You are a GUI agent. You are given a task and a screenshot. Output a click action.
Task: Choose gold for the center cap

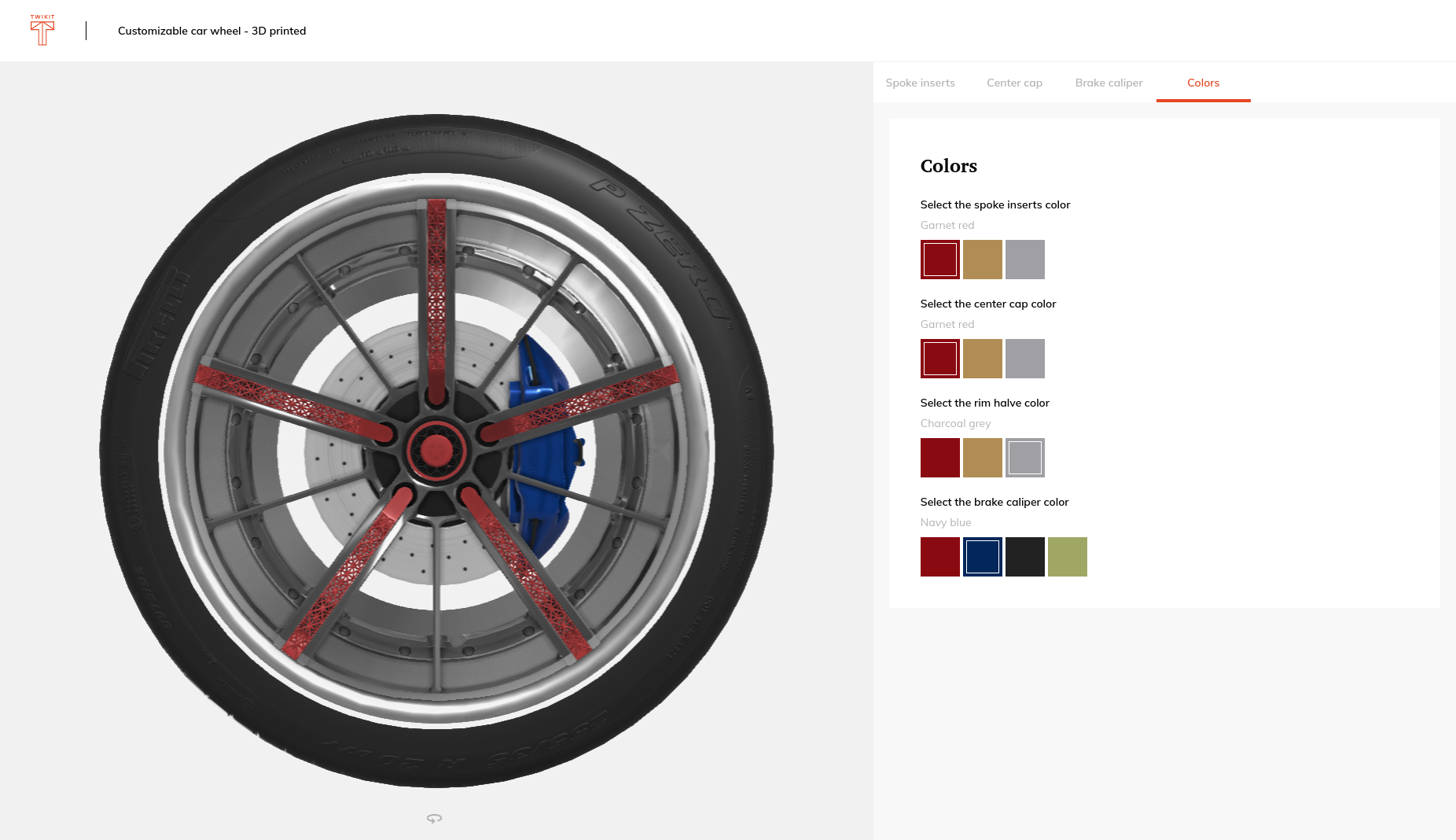point(982,359)
